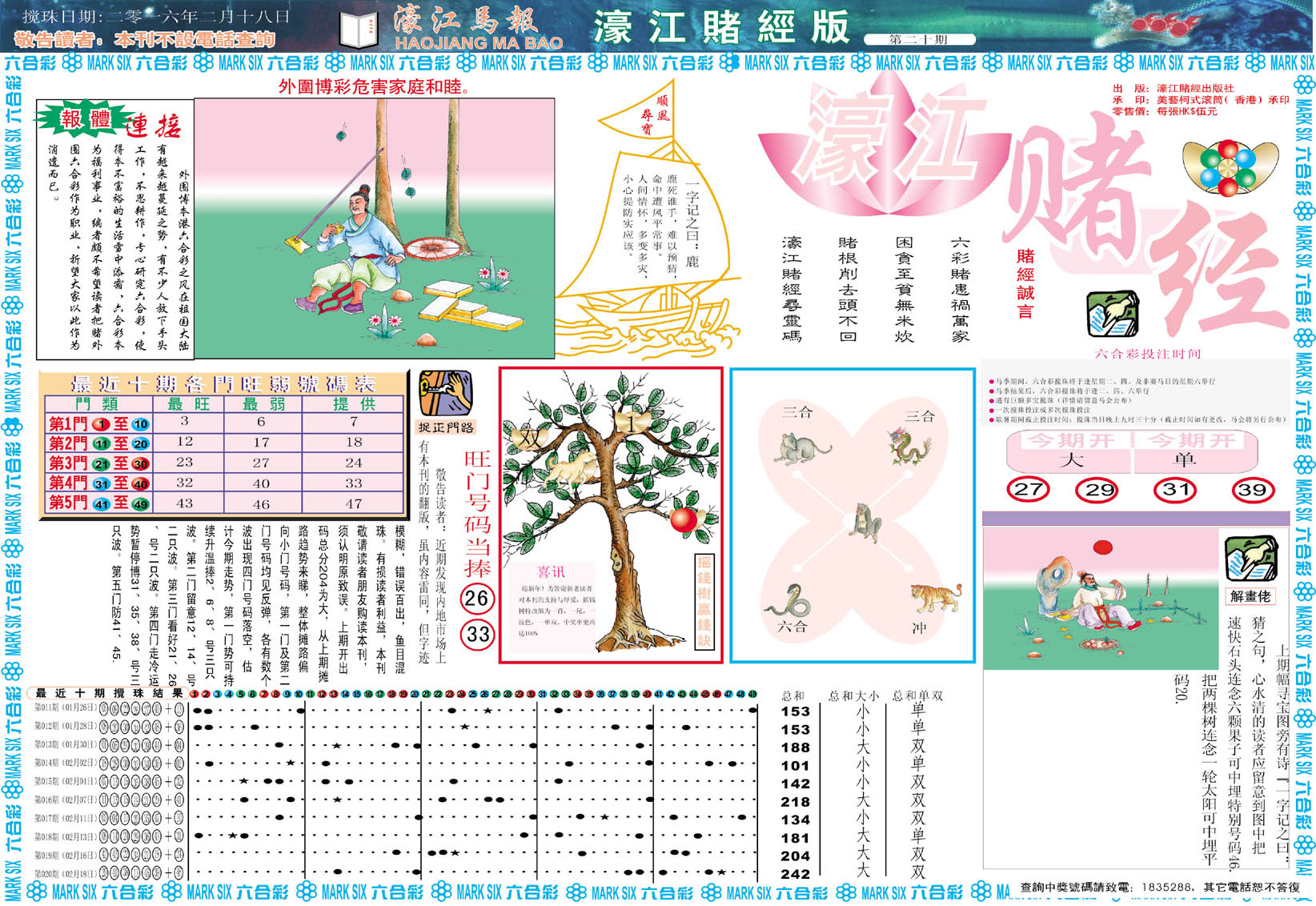Viewport: 1316px width, 906px height.
Task: Click the 第020期 draw result row label
Action: point(65,874)
